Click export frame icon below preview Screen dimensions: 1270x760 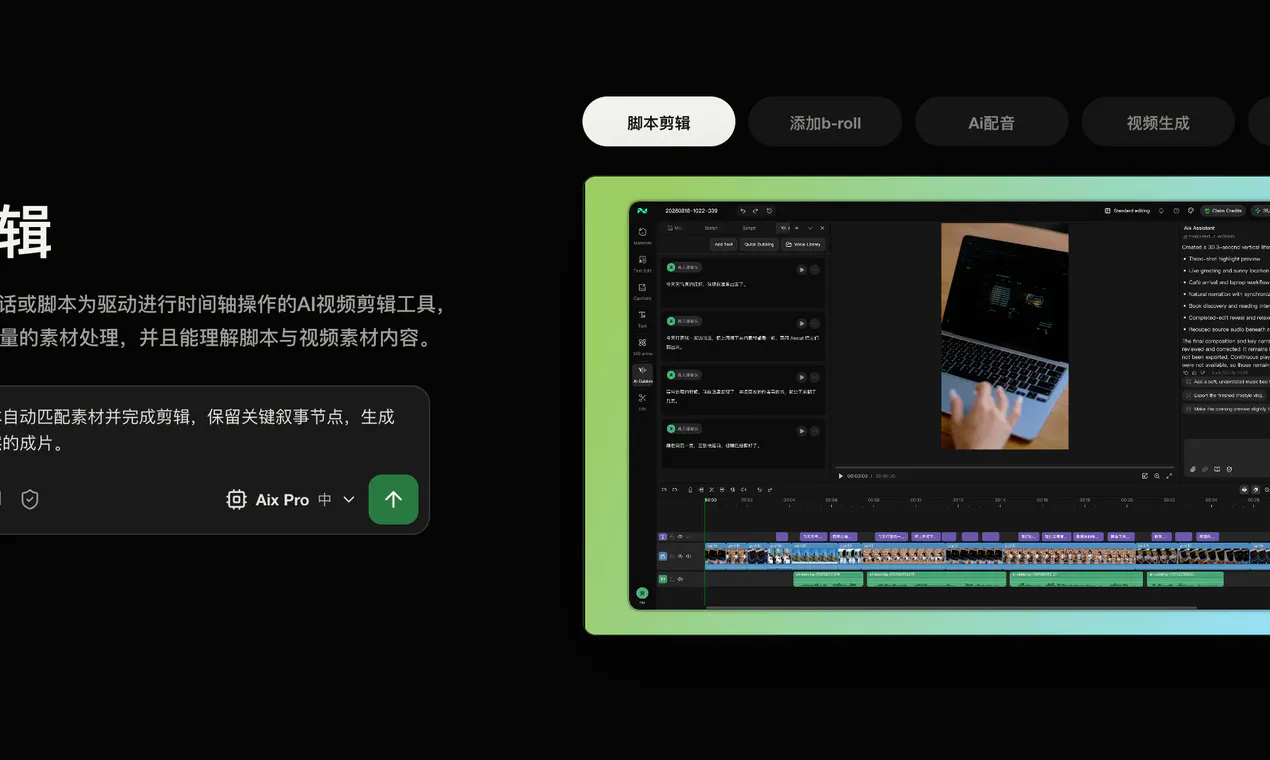(x=1145, y=476)
